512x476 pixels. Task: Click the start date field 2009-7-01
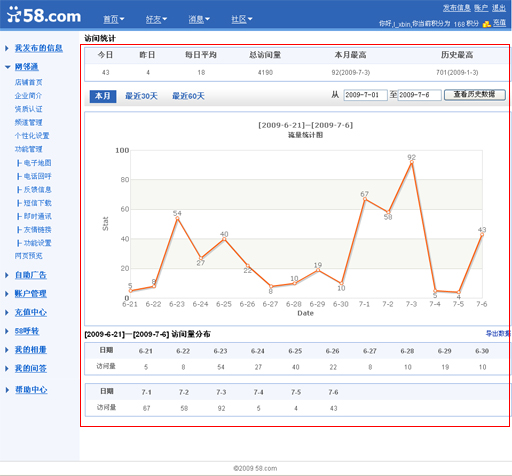pos(366,95)
